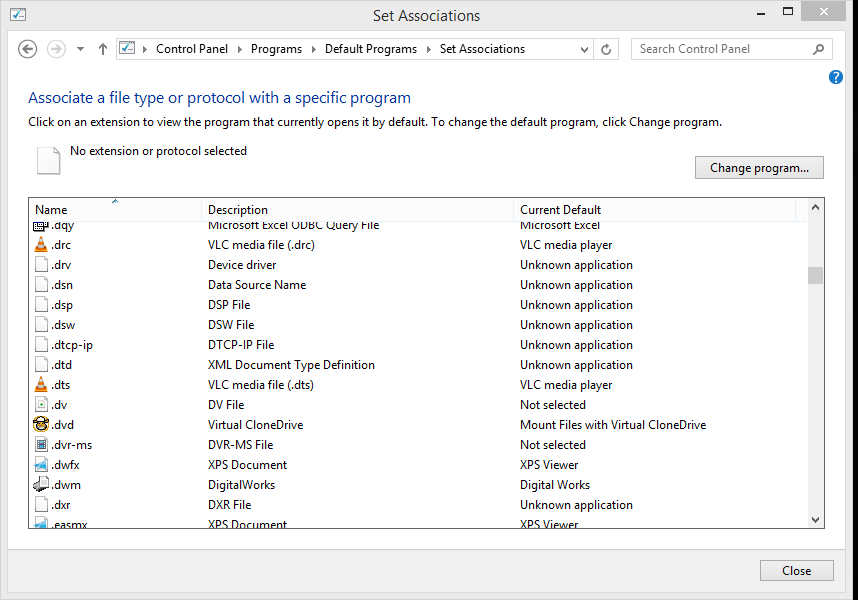Click the Change program... button

(759, 168)
